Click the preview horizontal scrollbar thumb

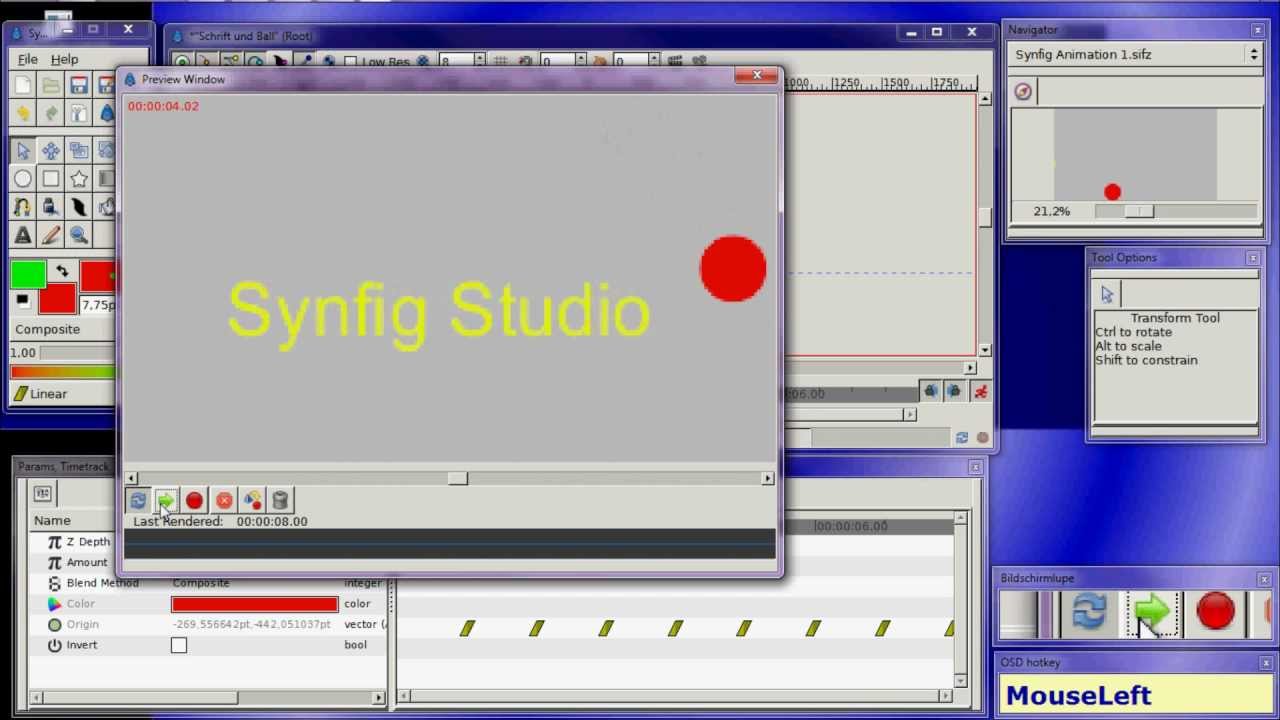click(x=457, y=478)
